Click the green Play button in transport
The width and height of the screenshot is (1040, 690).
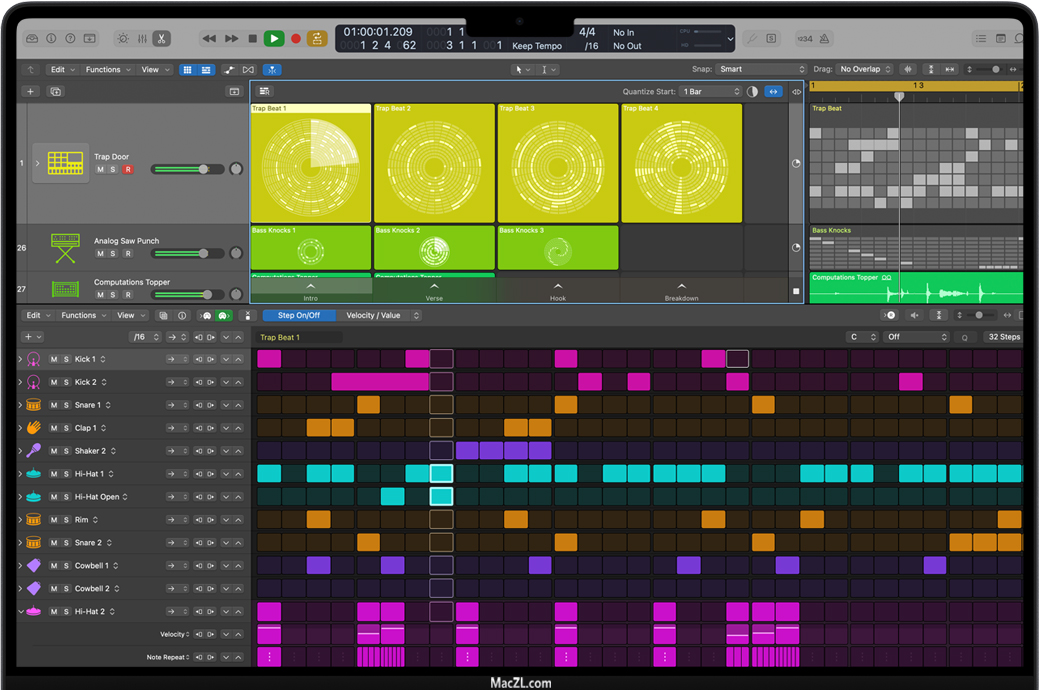273,39
